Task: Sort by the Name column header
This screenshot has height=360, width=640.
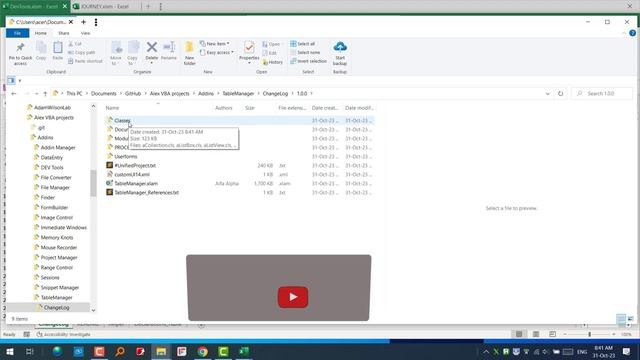Action: (112, 108)
